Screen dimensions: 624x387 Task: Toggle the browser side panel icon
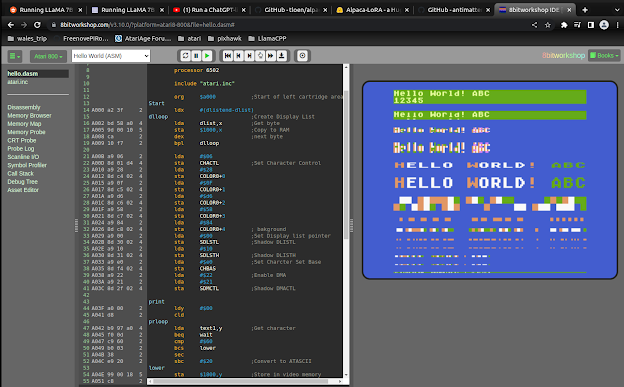tap(591, 25)
